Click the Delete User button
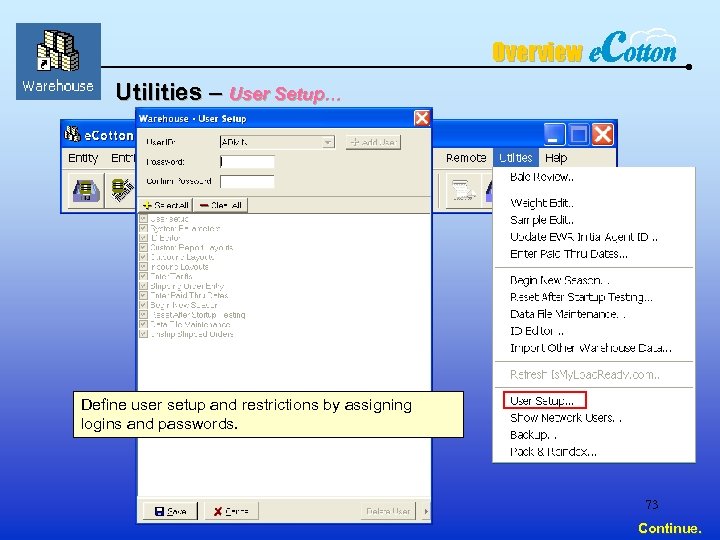Image resolution: width=720 pixels, height=540 pixels. (388, 511)
